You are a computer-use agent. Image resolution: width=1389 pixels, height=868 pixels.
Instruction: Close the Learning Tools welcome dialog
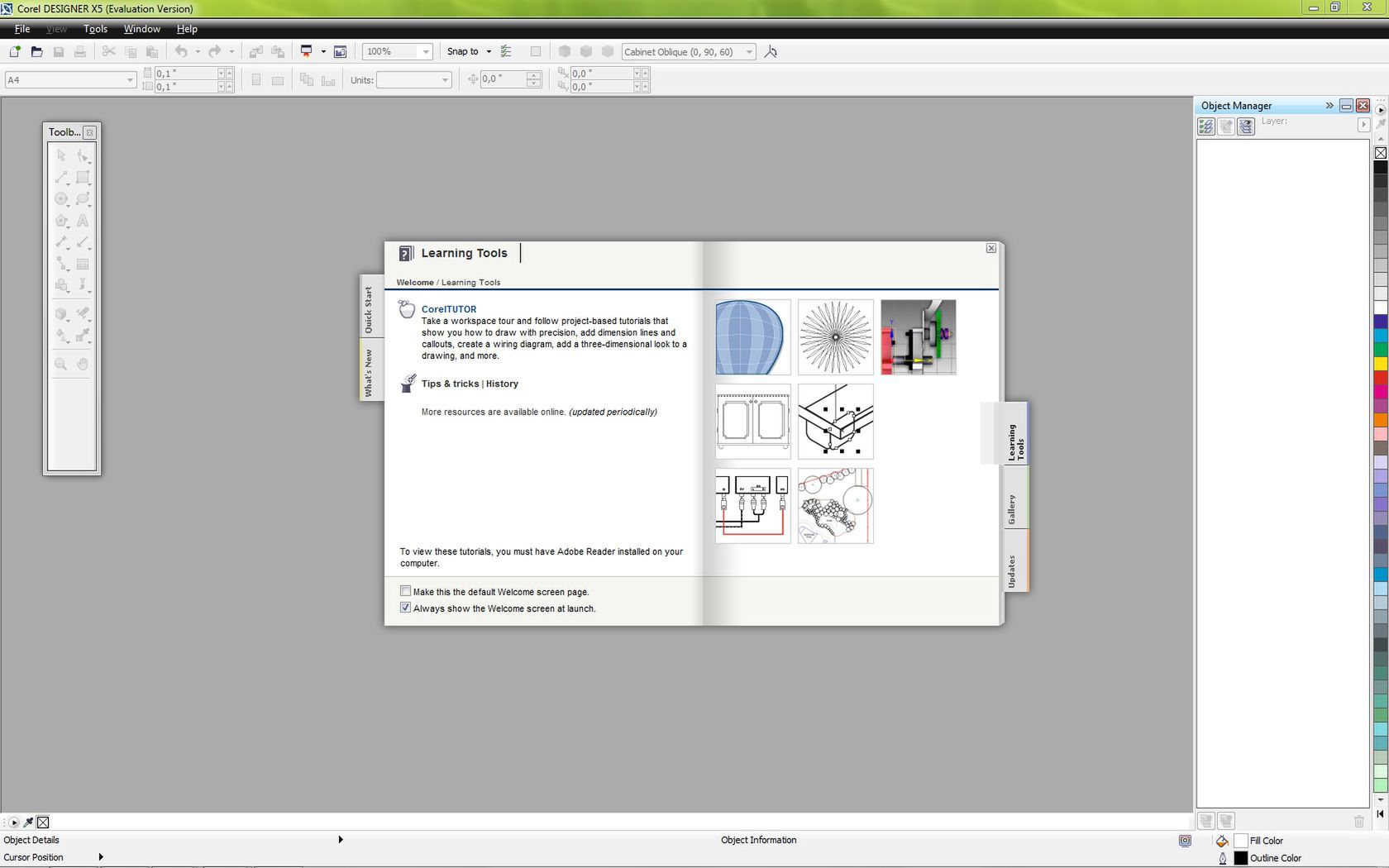990,249
